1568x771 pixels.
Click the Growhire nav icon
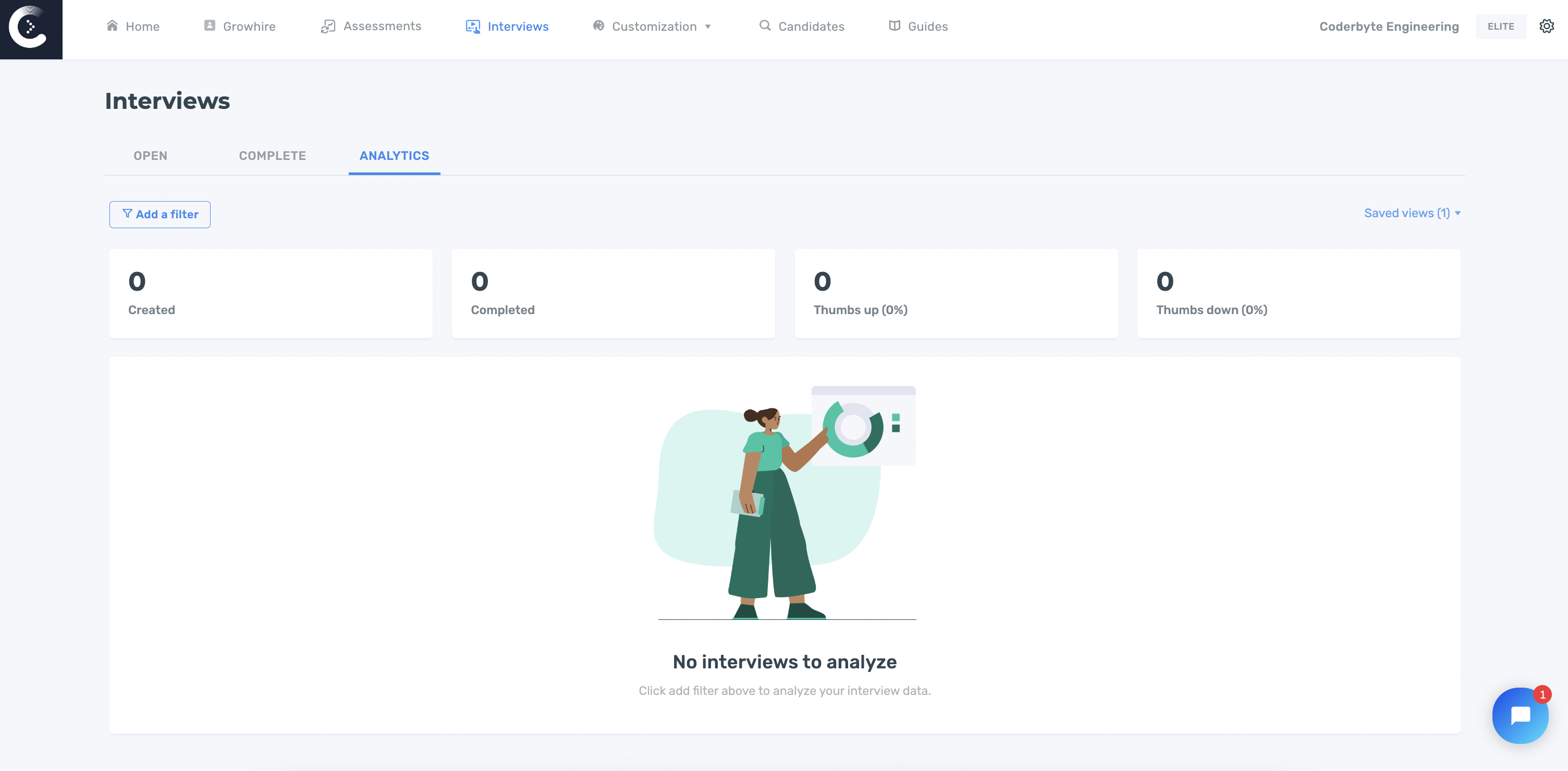coord(210,26)
